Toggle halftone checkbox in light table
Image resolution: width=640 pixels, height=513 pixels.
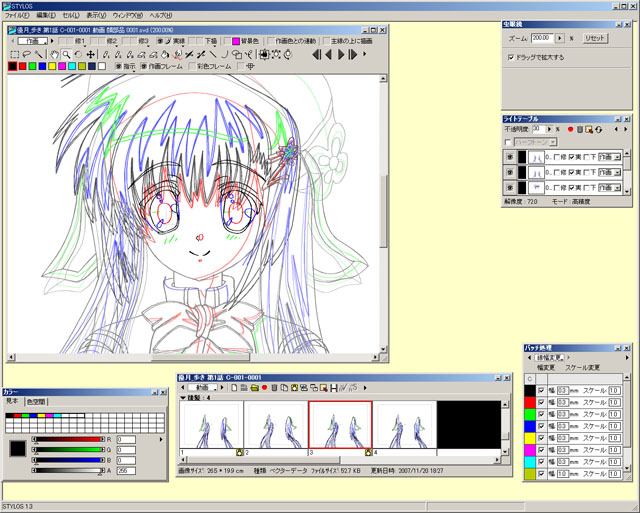point(508,142)
